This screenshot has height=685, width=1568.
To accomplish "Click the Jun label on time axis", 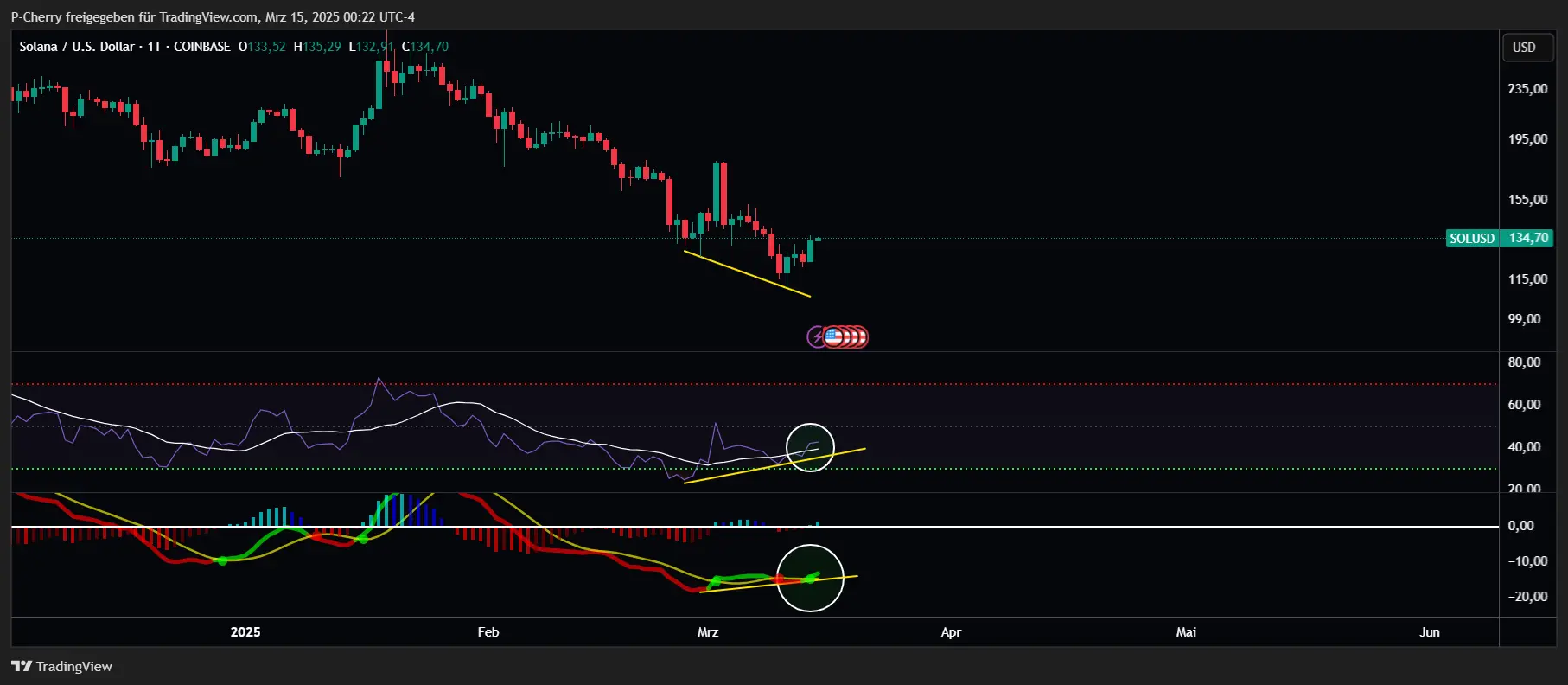I will coord(1430,632).
